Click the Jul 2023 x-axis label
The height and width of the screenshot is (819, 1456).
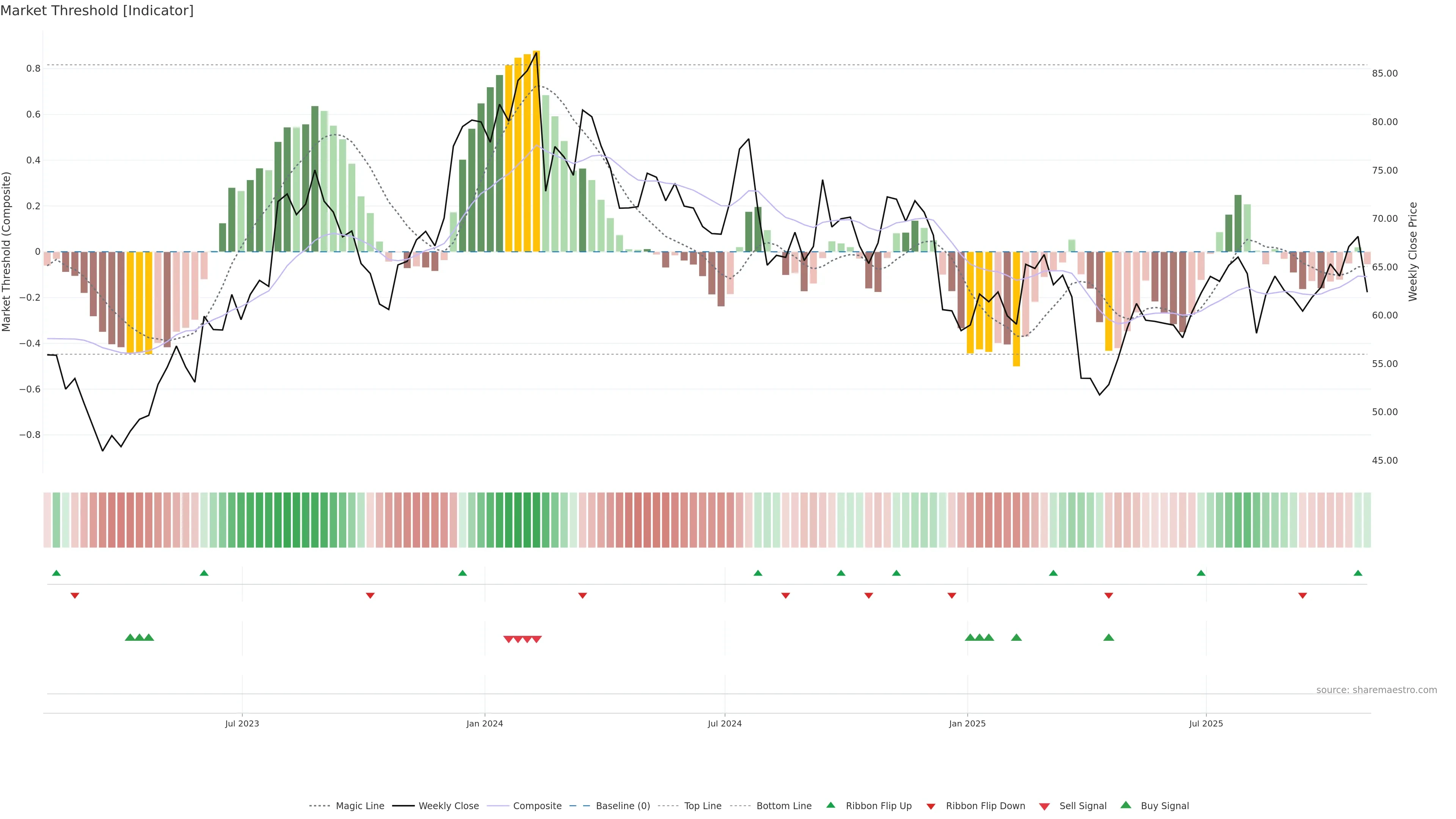click(242, 723)
